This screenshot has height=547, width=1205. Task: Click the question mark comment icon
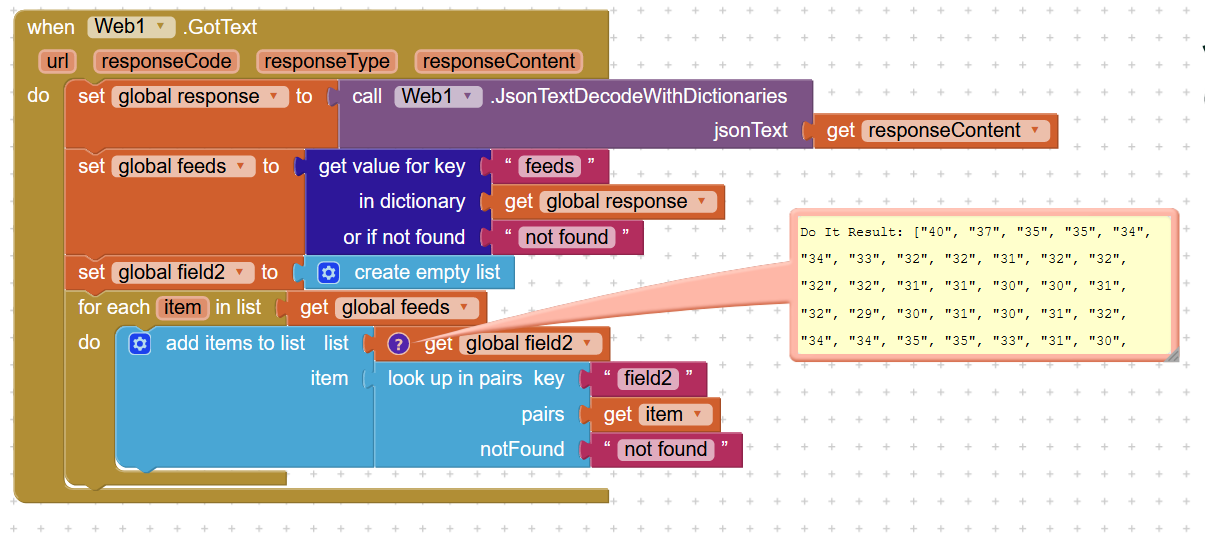tap(398, 344)
